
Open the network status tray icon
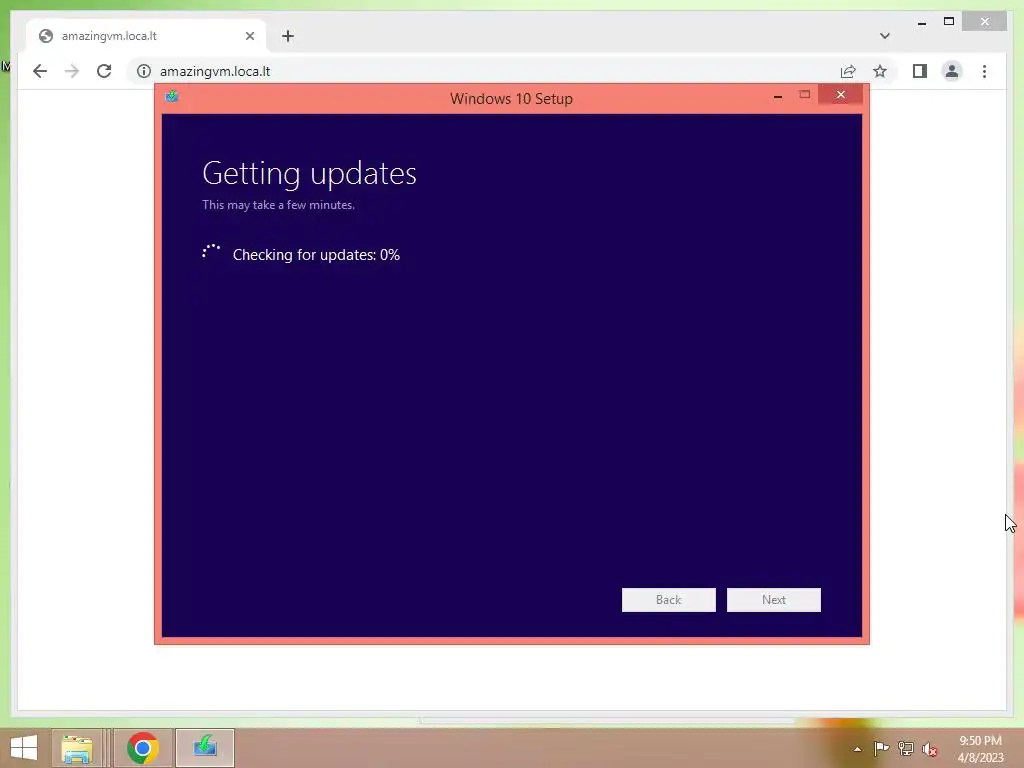[906, 748]
